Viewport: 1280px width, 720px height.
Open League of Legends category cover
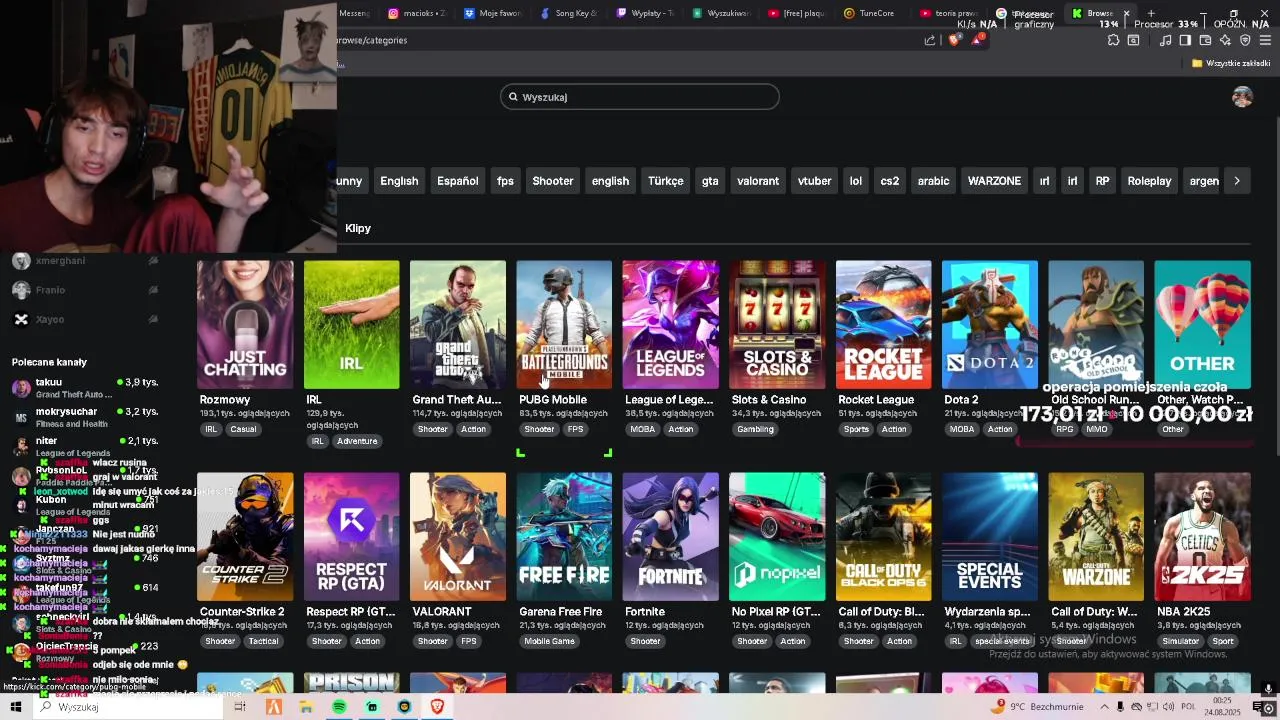tap(670, 325)
